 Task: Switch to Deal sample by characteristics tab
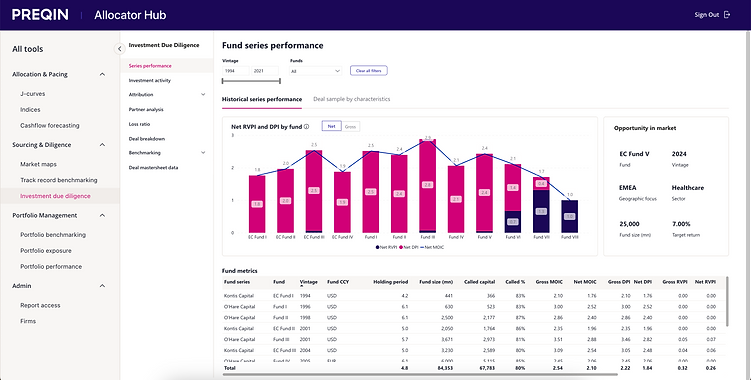click(352, 99)
